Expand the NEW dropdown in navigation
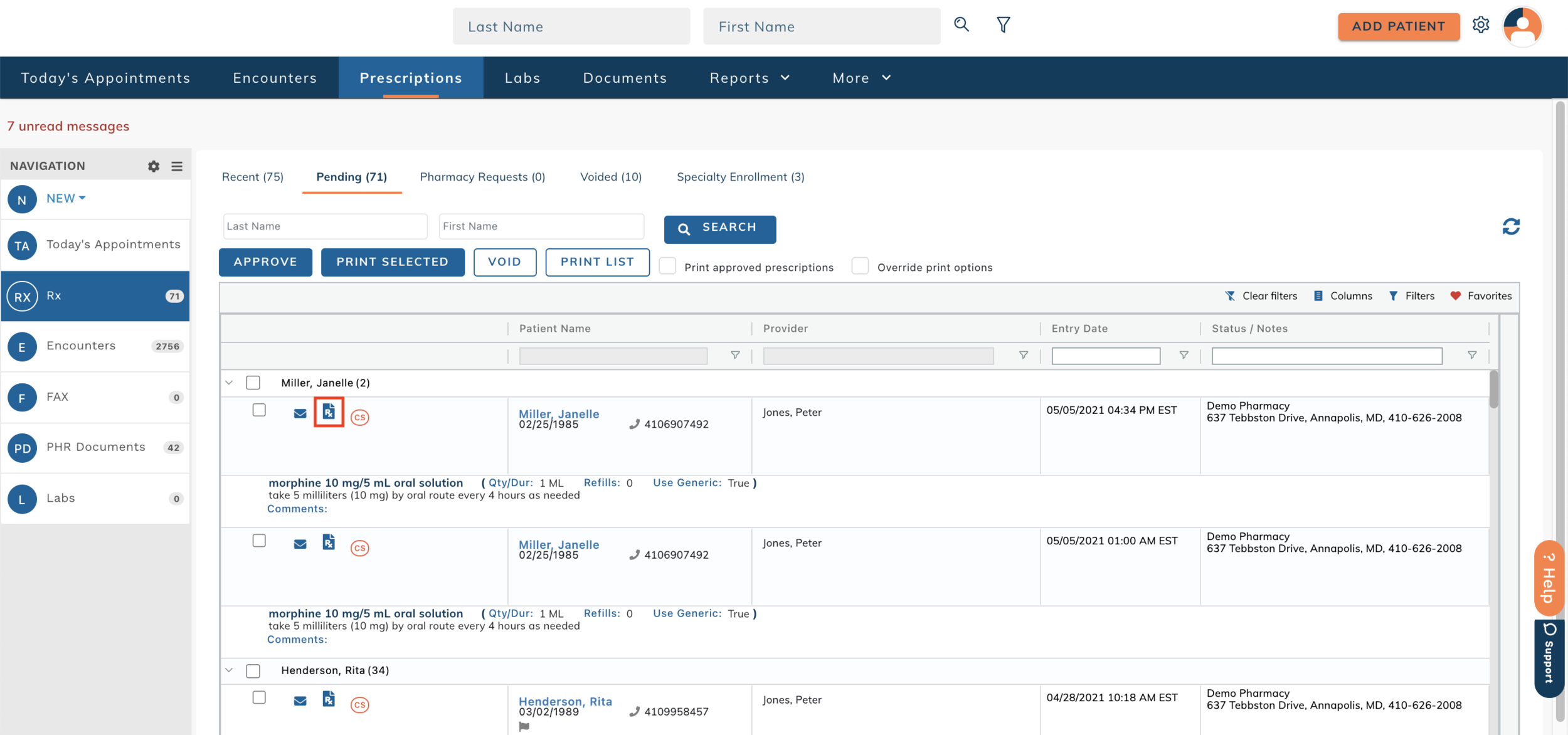Image resolution: width=1568 pixels, height=735 pixels. 66,198
